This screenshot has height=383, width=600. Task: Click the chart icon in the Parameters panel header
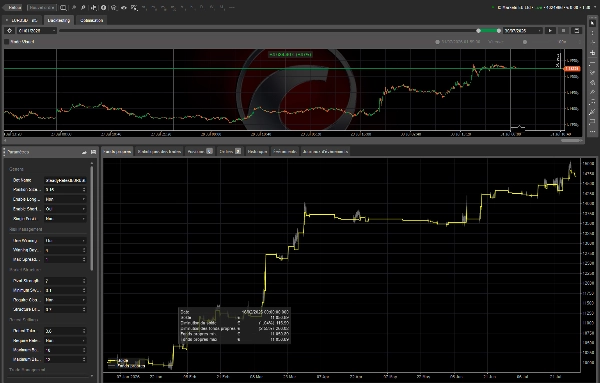(x=84, y=152)
